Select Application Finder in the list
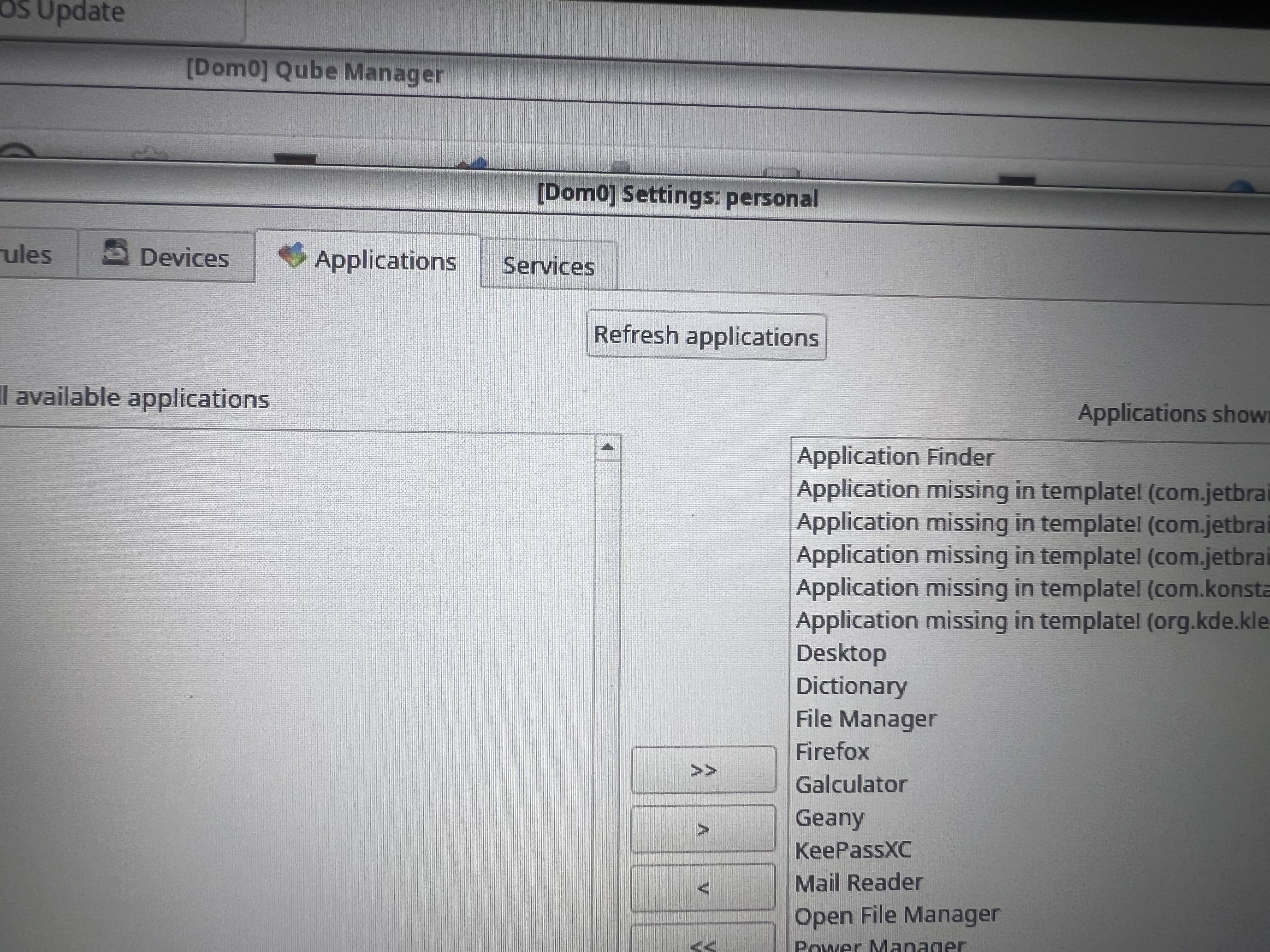The image size is (1270, 952). click(895, 457)
